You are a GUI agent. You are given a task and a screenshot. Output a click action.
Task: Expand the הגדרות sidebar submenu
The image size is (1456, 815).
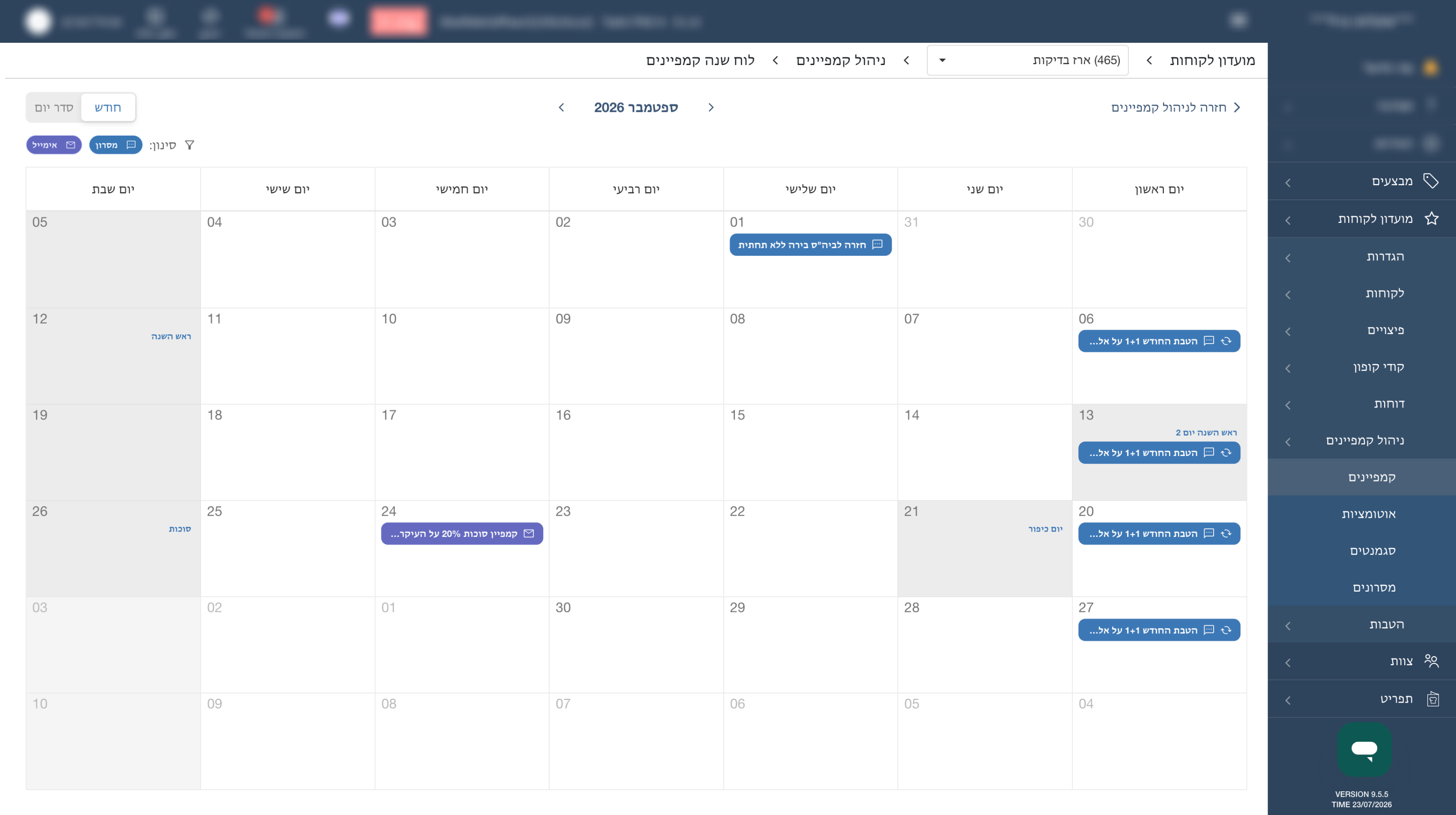click(x=1362, y=257)
